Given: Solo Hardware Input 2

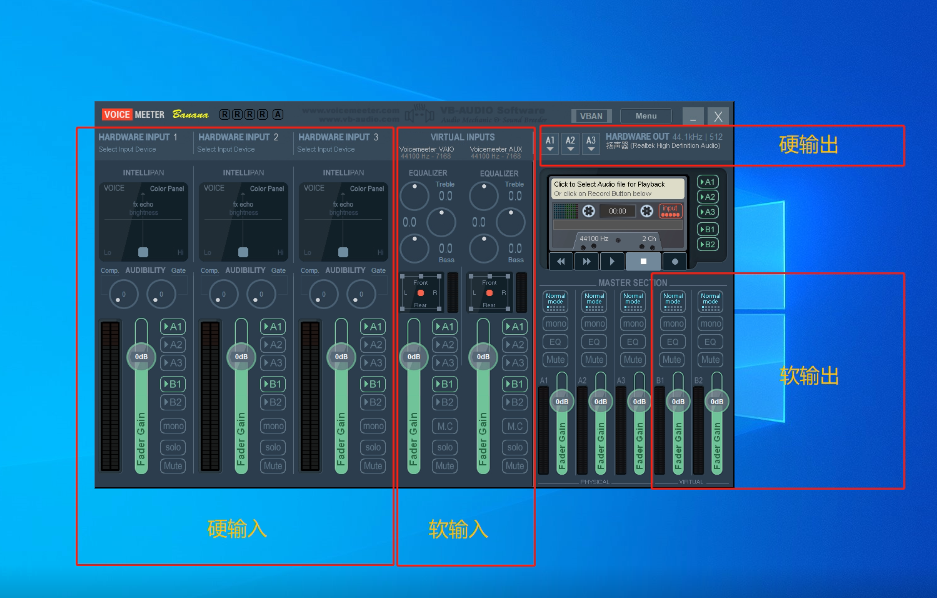Looking at the screenshot, I should pyautogui.click(x=273, y=447).
